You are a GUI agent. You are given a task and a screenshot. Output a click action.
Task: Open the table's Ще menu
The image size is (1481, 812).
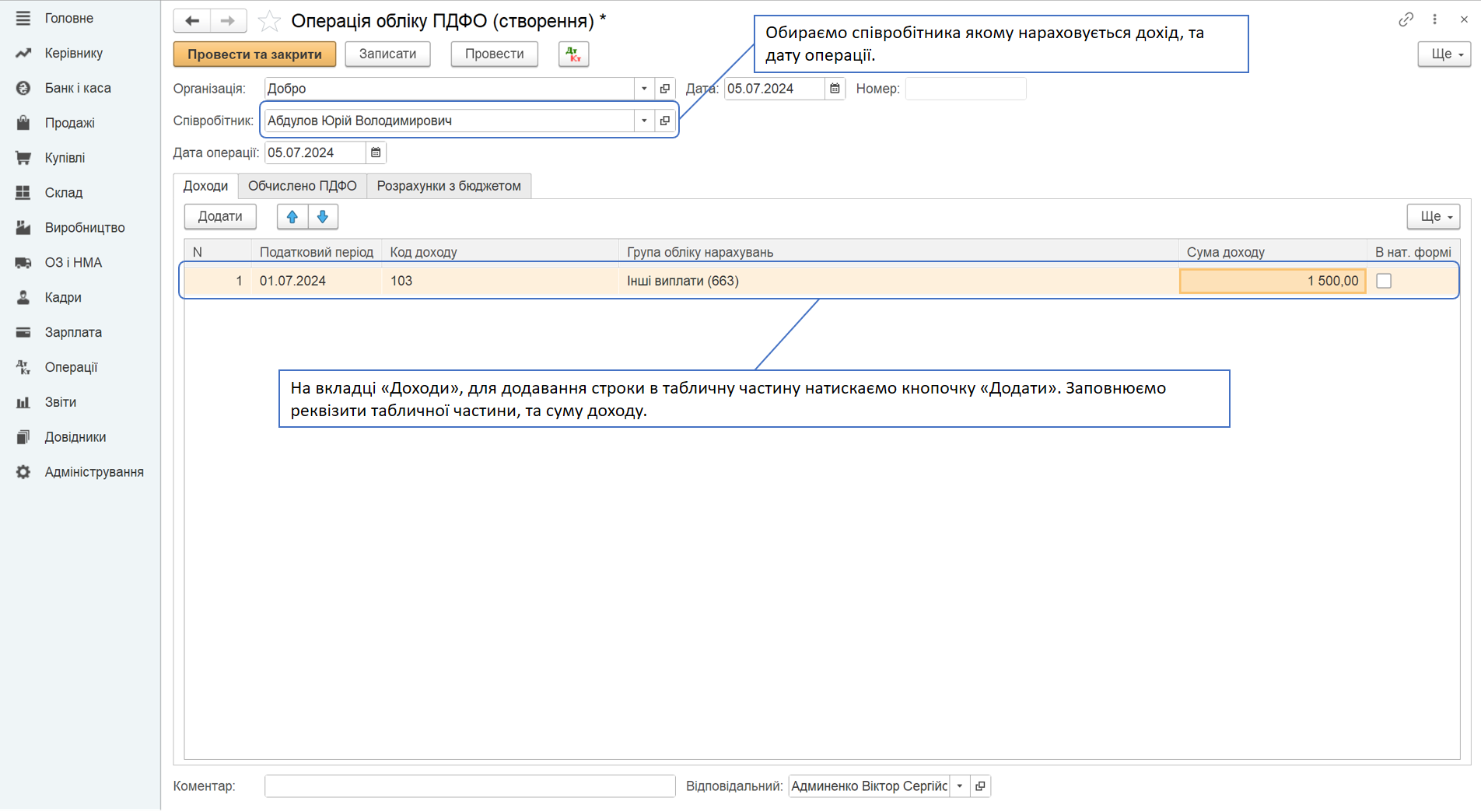pyautogui.click(x=1434, y=216)
